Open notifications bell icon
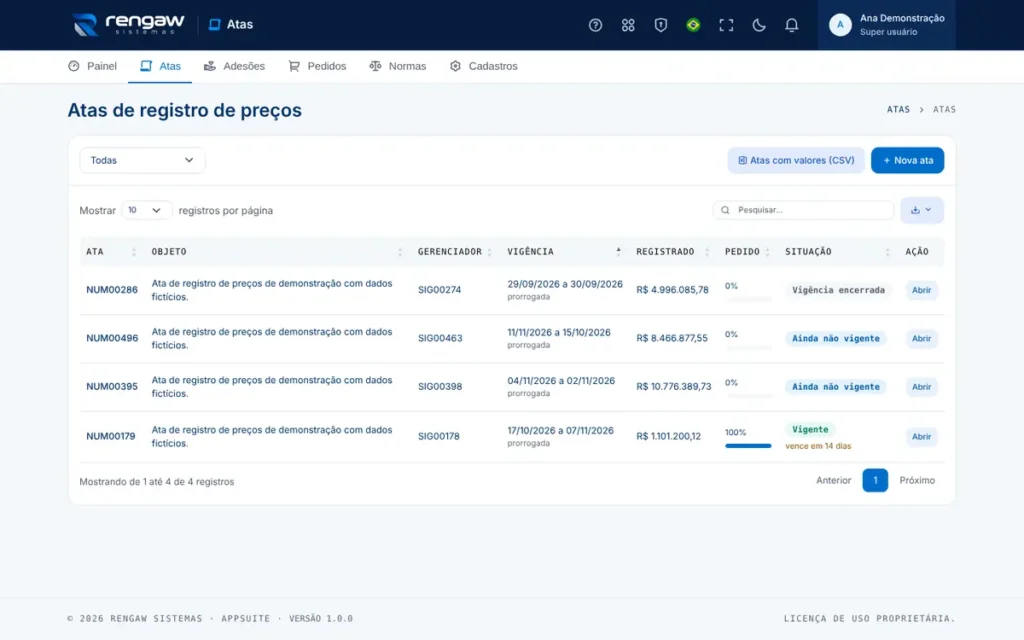Image resolution: width=1024 pixels, height=640 pixels. pyautogui.click(x=791, y=25)
